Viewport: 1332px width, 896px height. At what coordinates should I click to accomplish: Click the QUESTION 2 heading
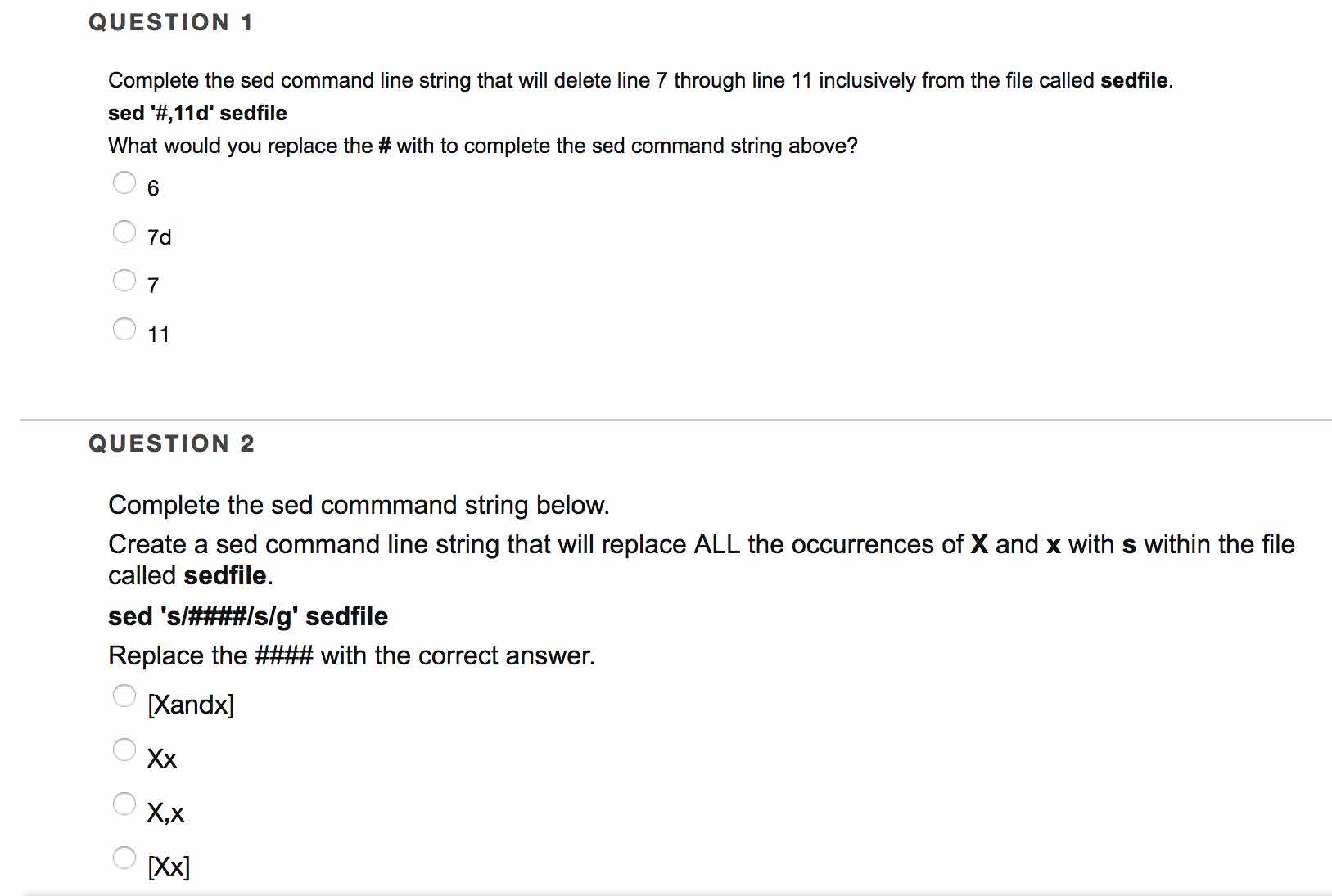(172, 443)
